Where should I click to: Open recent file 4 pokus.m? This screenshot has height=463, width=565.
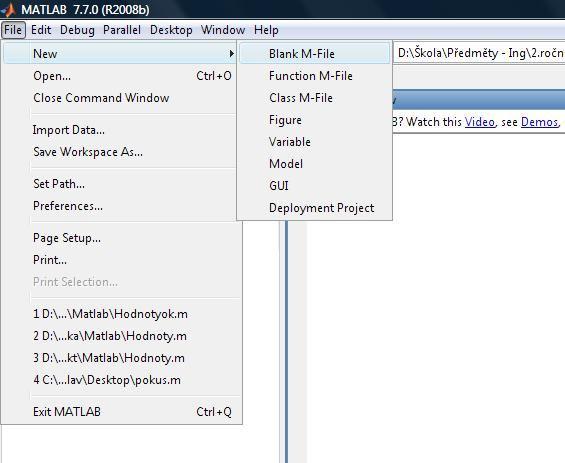click(122, 380)
